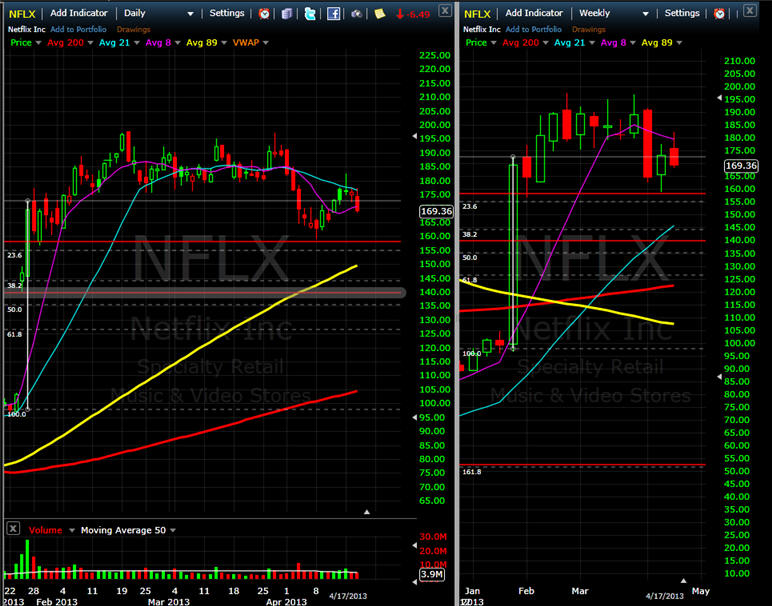Viewport: 772px width, 606px height.
Task: Click the left-pointing marker near 195.00 on Daily axis
Action: tap(415, 136)
